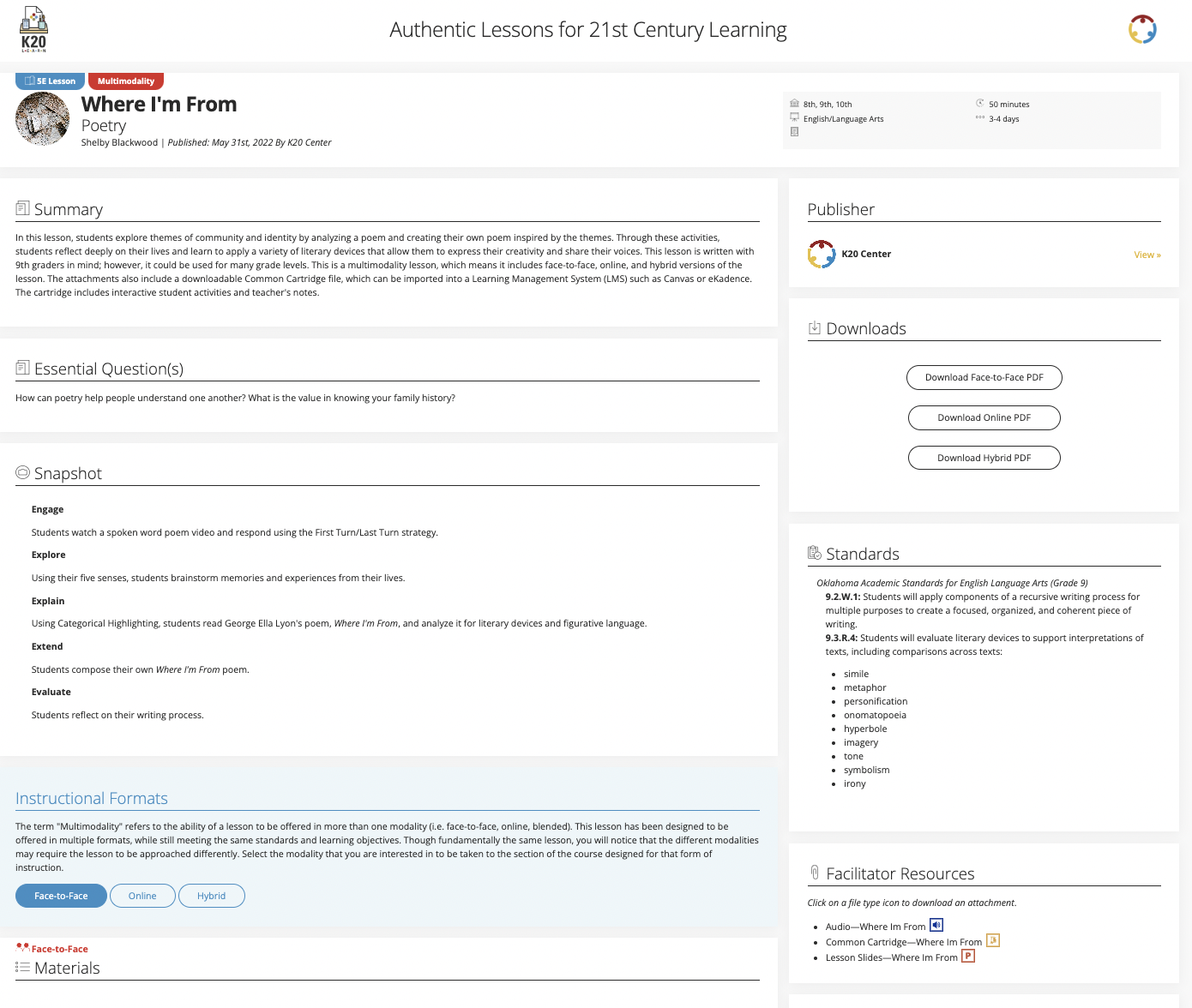
Task: Download the Lesson Slides PowerPoint icon
Action: click(968, 956)
